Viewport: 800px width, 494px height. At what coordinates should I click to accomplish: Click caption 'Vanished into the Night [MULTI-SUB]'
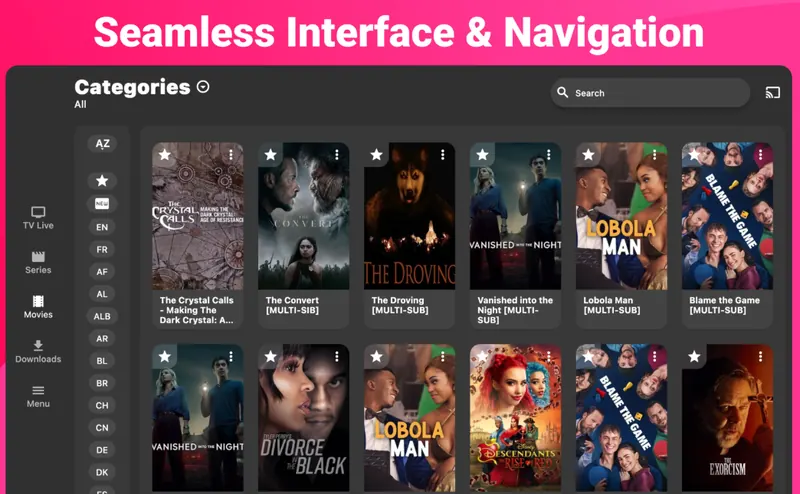point(515,310)
